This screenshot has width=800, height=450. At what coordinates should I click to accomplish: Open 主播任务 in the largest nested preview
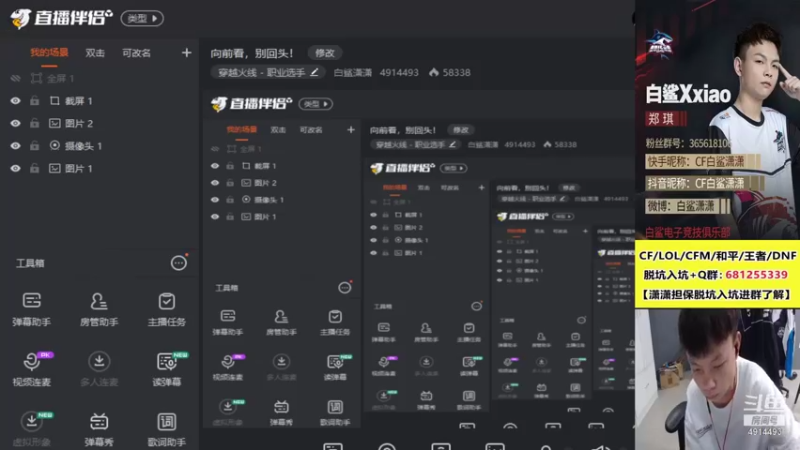[x=335, y=322]
